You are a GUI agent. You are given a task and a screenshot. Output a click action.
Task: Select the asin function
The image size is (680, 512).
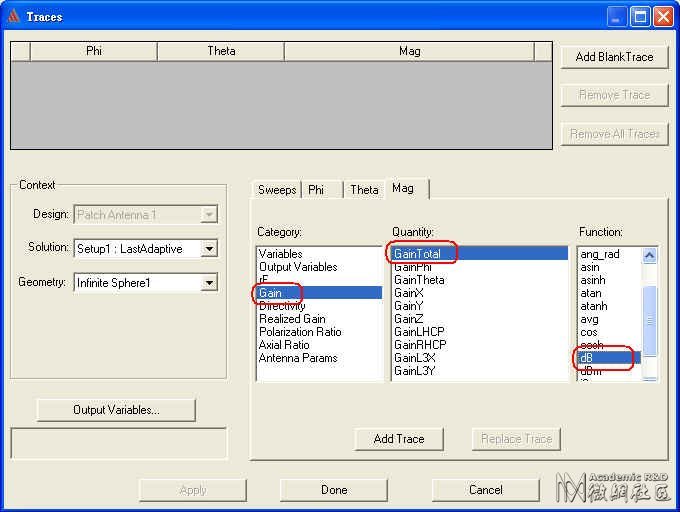click(609, 267)
